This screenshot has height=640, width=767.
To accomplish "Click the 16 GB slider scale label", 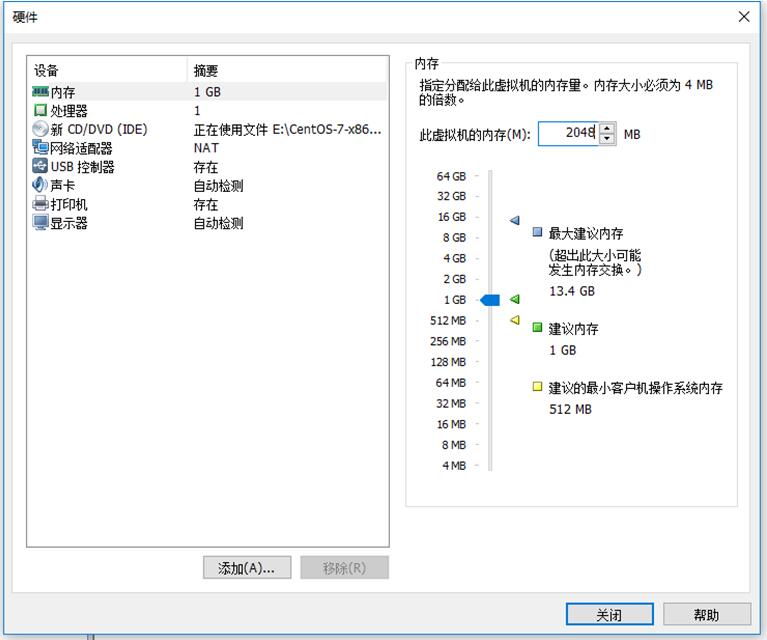I will (x=451, y=217).
